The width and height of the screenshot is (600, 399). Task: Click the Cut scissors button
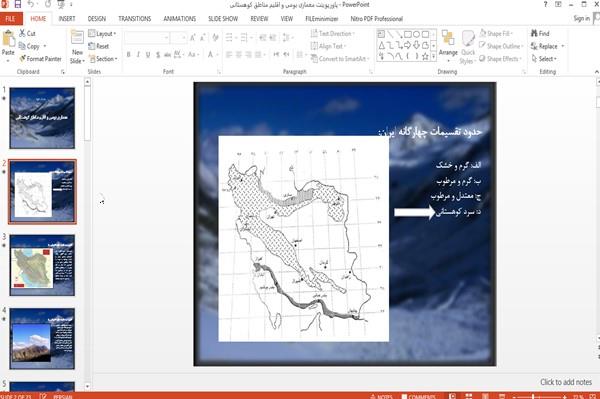[x=28, y=33]
